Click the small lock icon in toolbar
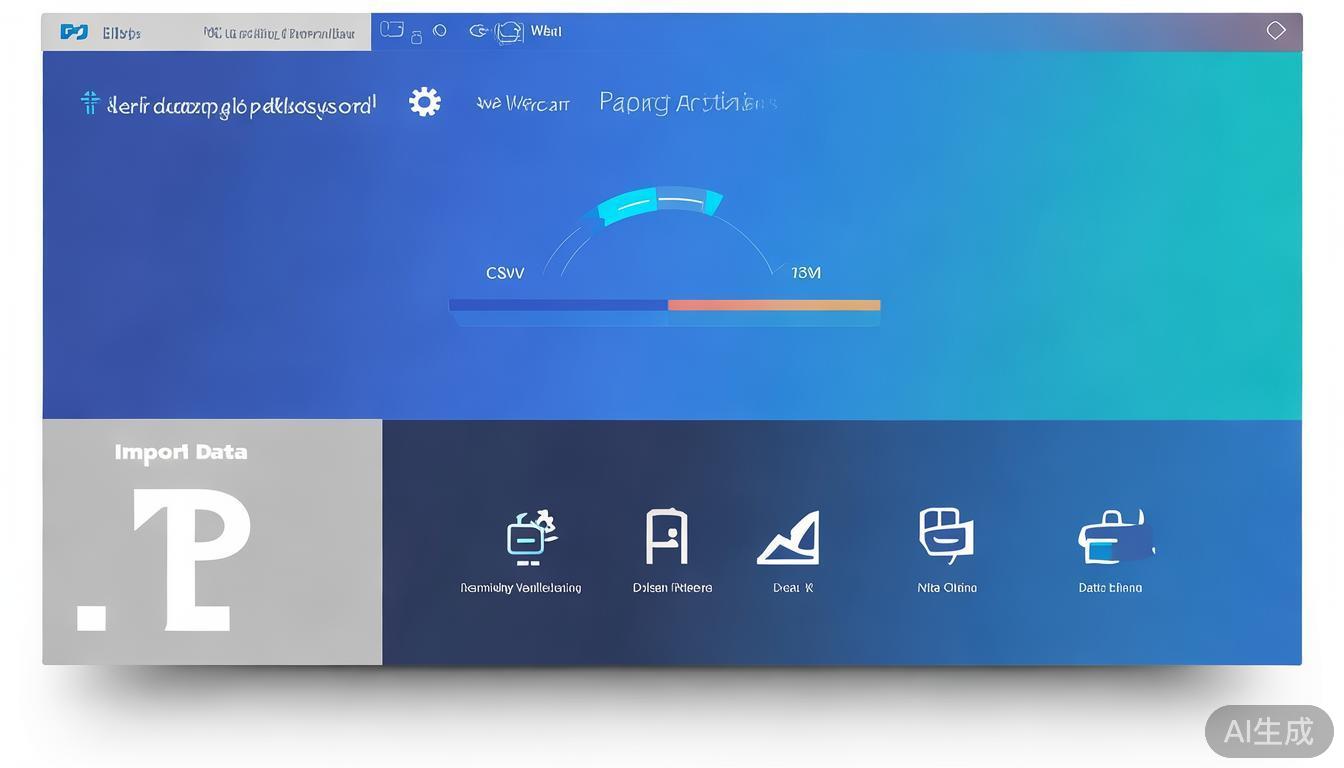Screen dimensions: 1344x768 pyautogui.click(x=417, y=37)
